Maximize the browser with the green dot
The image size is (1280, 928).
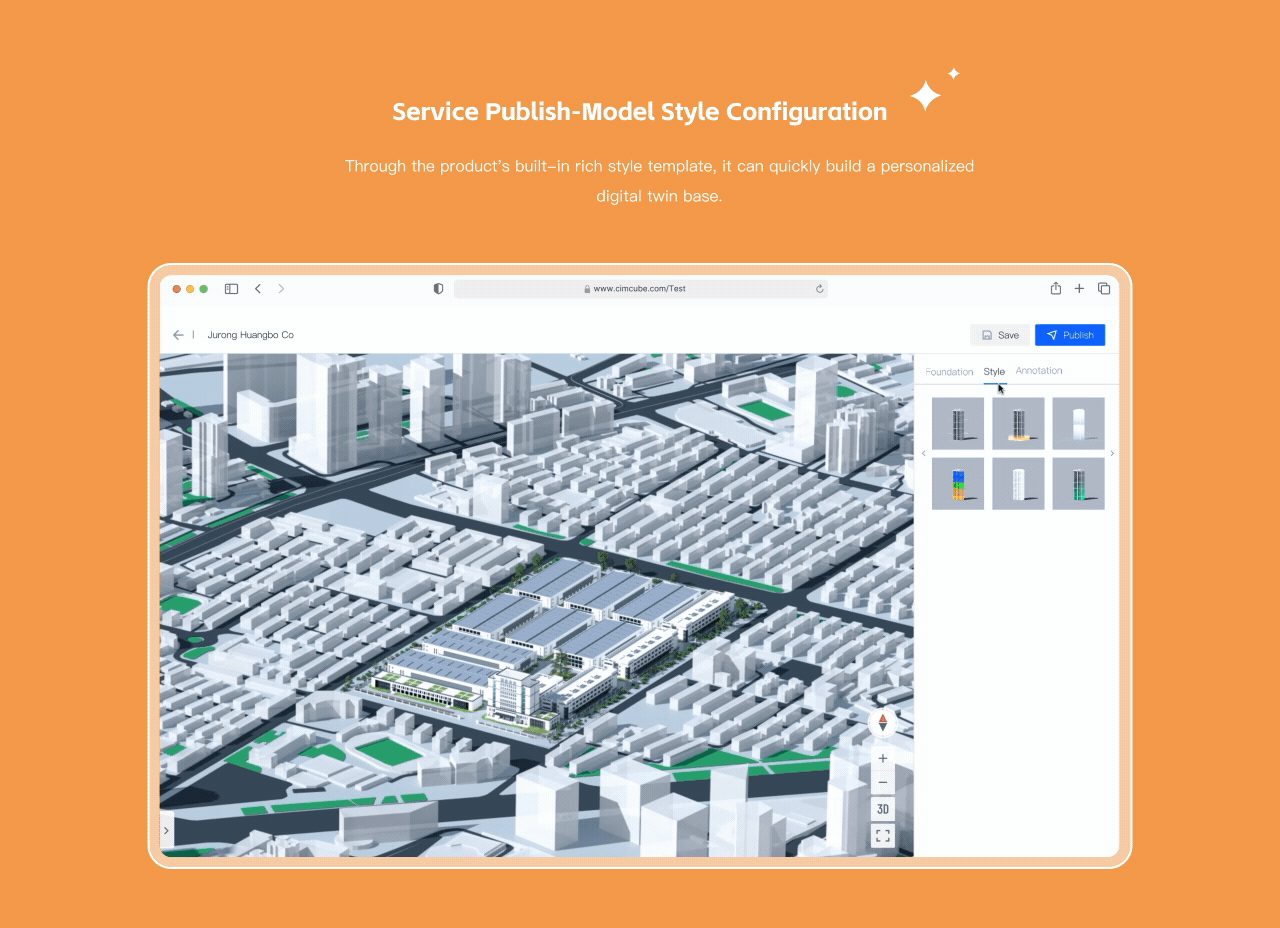tap(203, 289)
